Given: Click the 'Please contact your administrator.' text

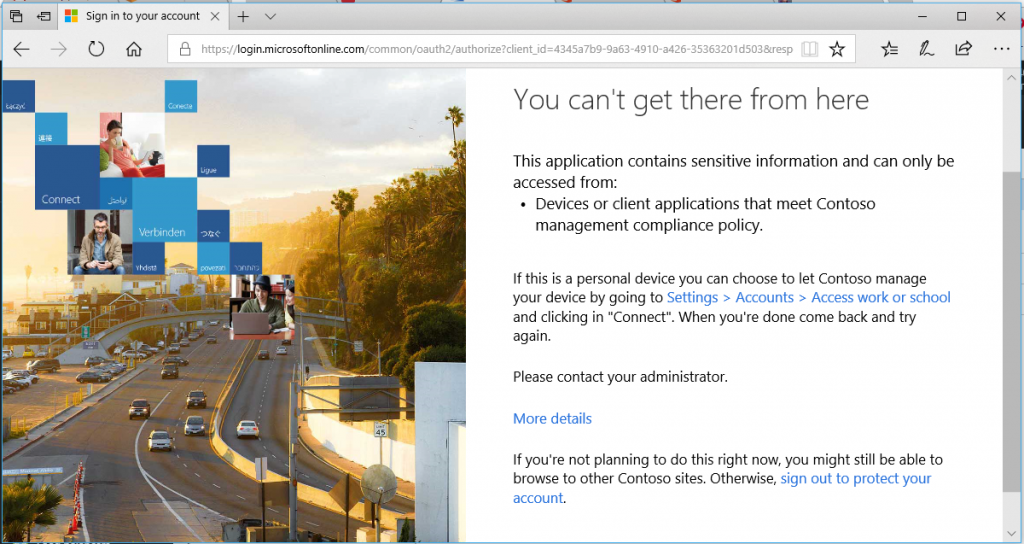Looking at the screenshot, I should pos(620,377).
